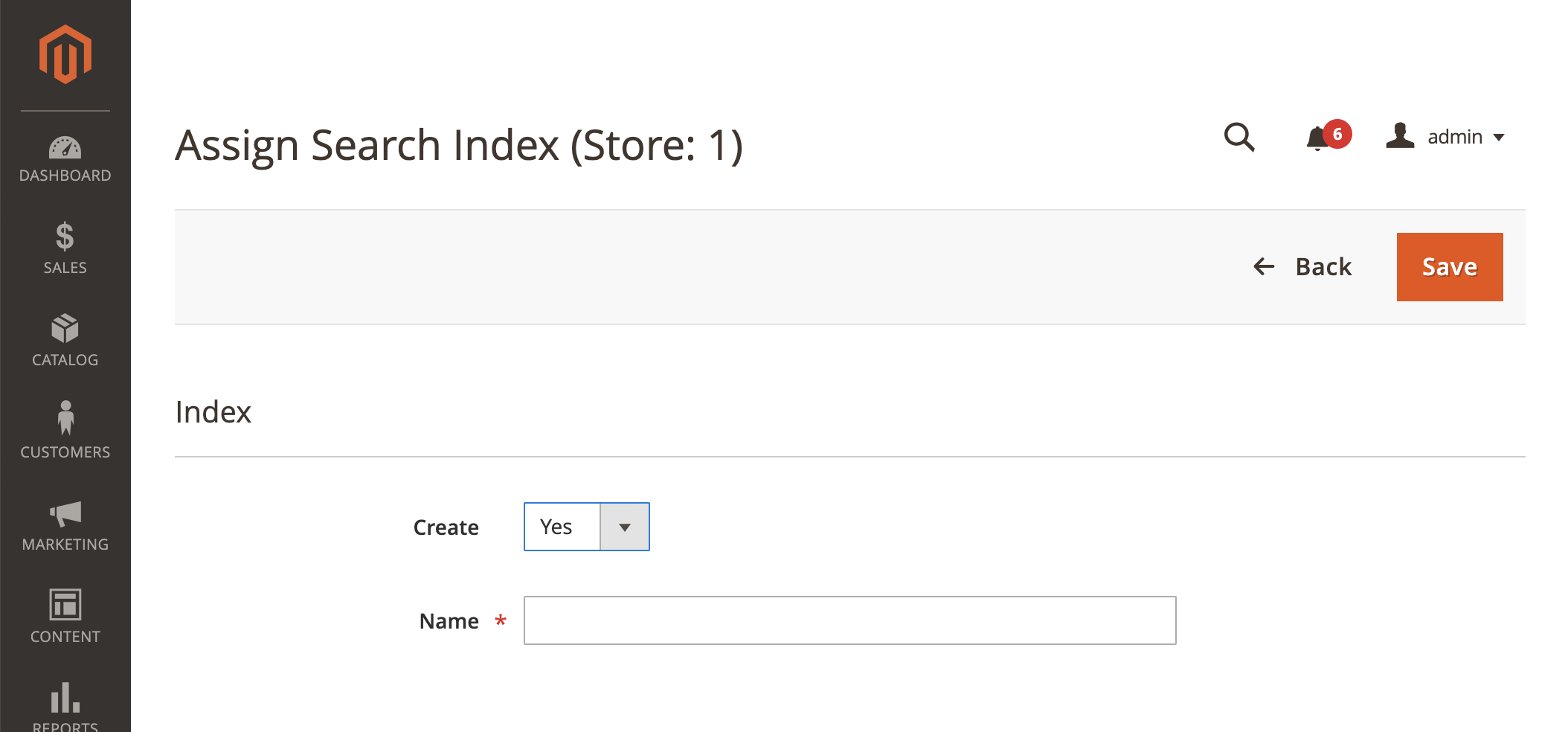Save the search index assignment

coord(1449,266)
